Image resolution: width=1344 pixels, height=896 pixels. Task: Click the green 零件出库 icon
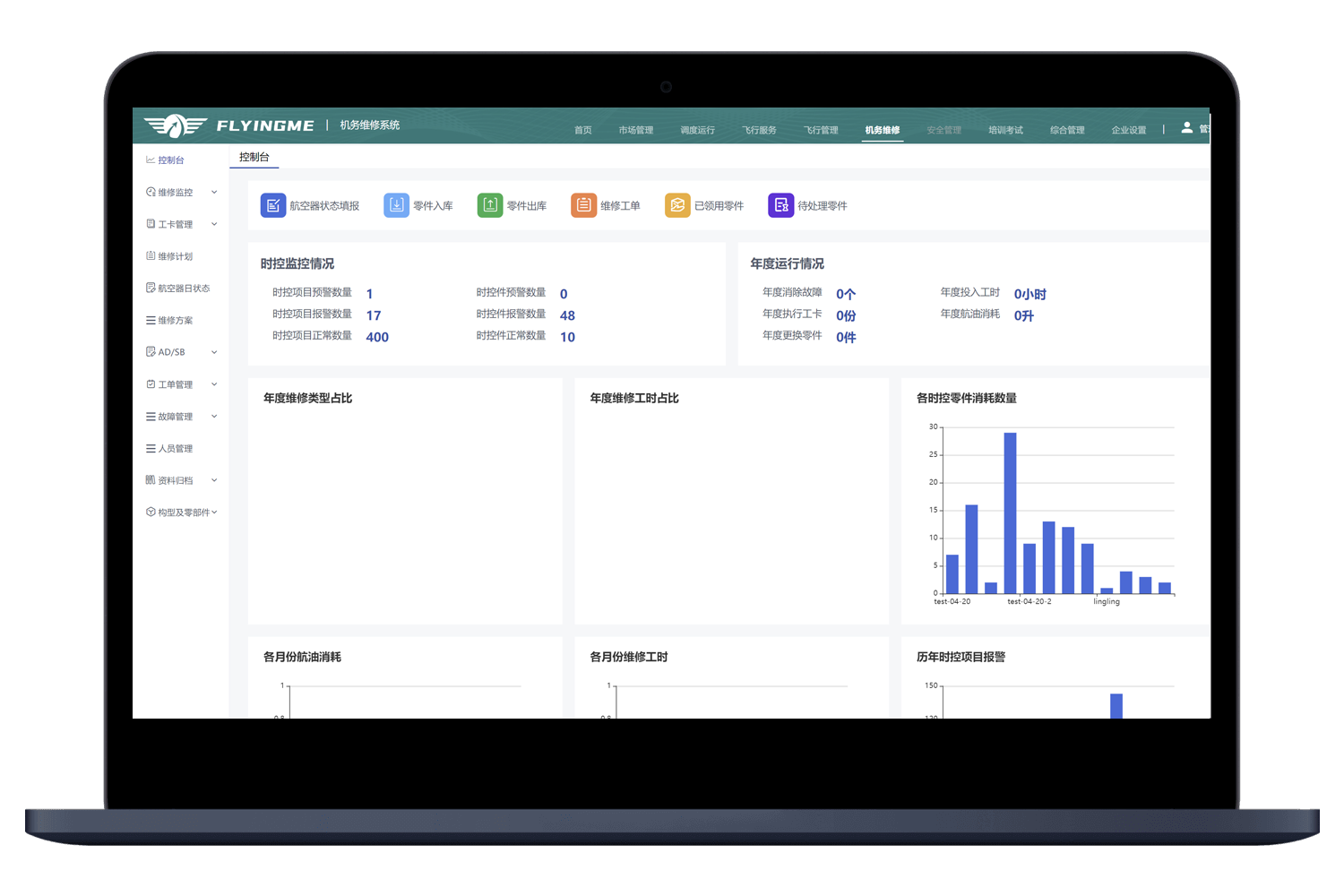tap(490, 205)
